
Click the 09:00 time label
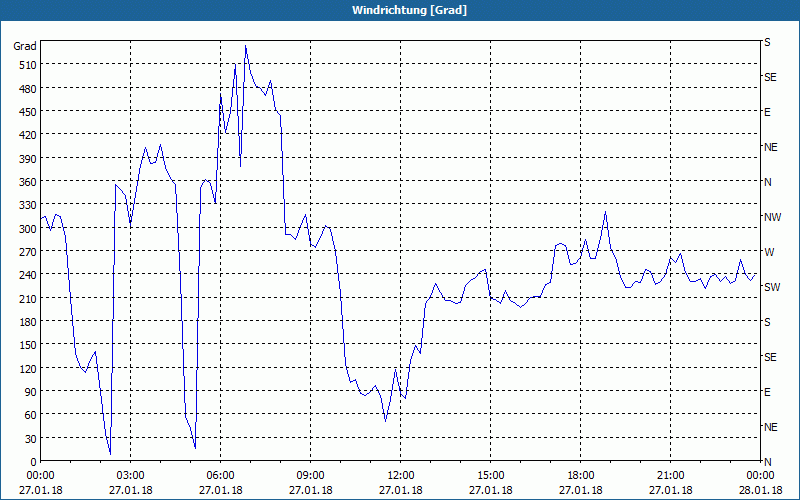coord(311,476)
